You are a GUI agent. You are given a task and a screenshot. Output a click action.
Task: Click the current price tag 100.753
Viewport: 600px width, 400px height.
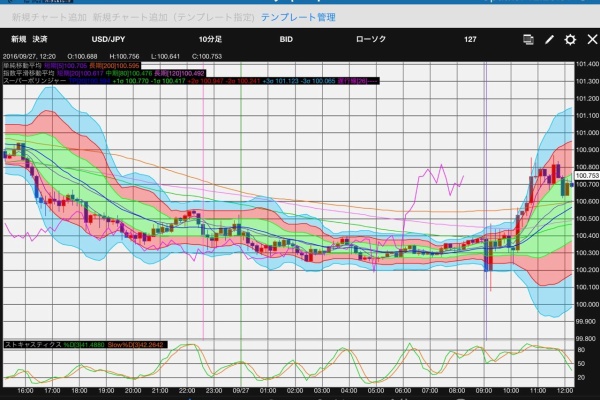coord(586,175)
